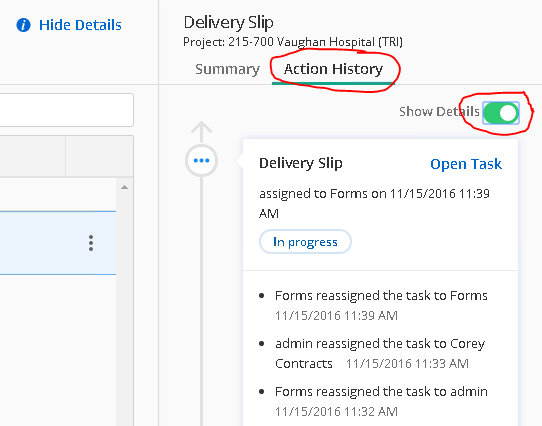Click the empty search input field

pos(66,110)
